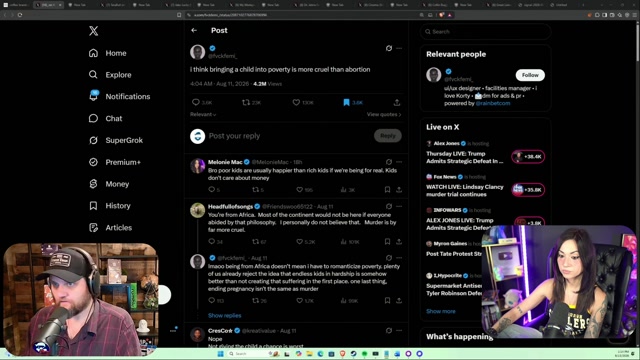The image size is (640, 360).
Task: Click the Reply button
Action: coord(388,136)
